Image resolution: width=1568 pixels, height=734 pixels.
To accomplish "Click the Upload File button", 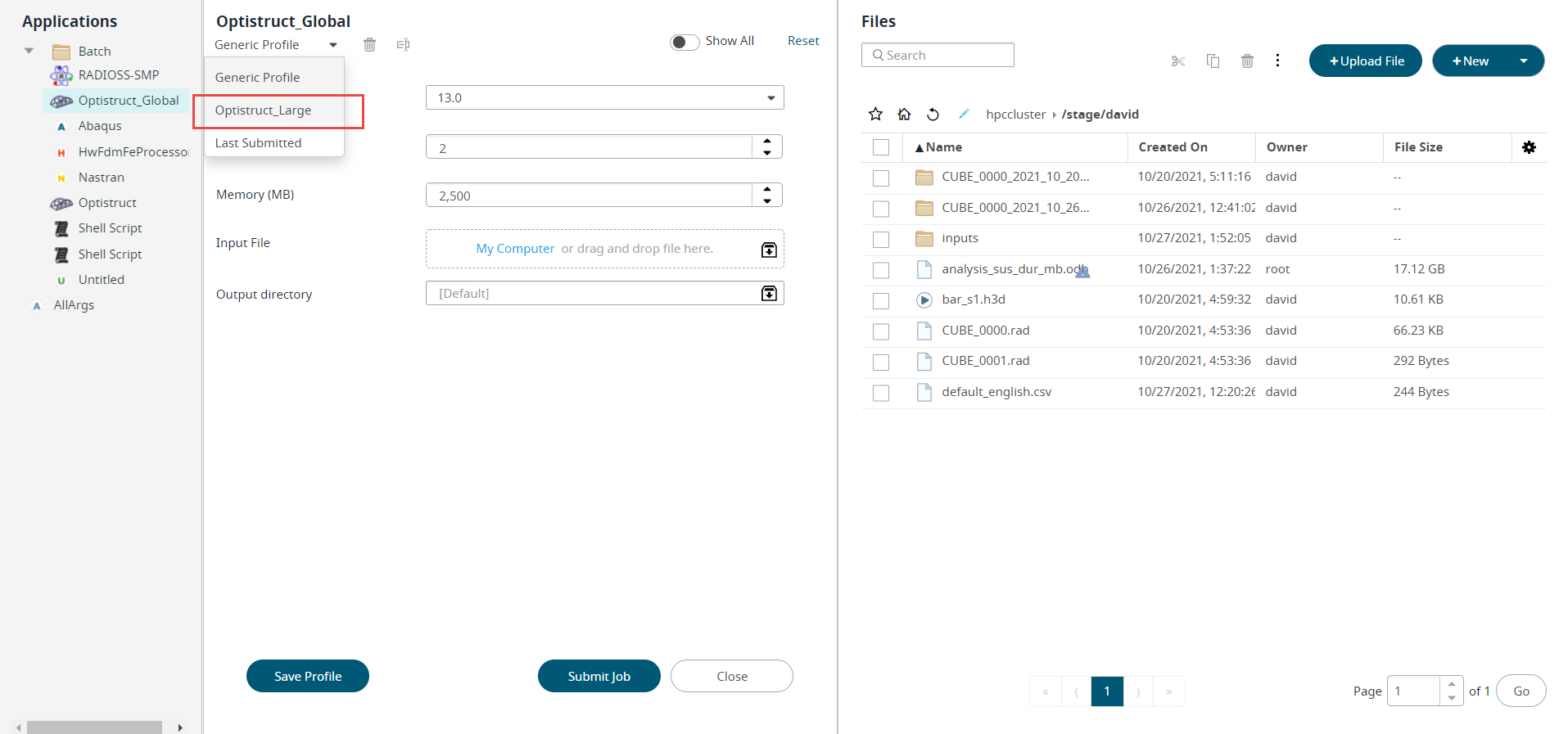I will point(1366,61).
